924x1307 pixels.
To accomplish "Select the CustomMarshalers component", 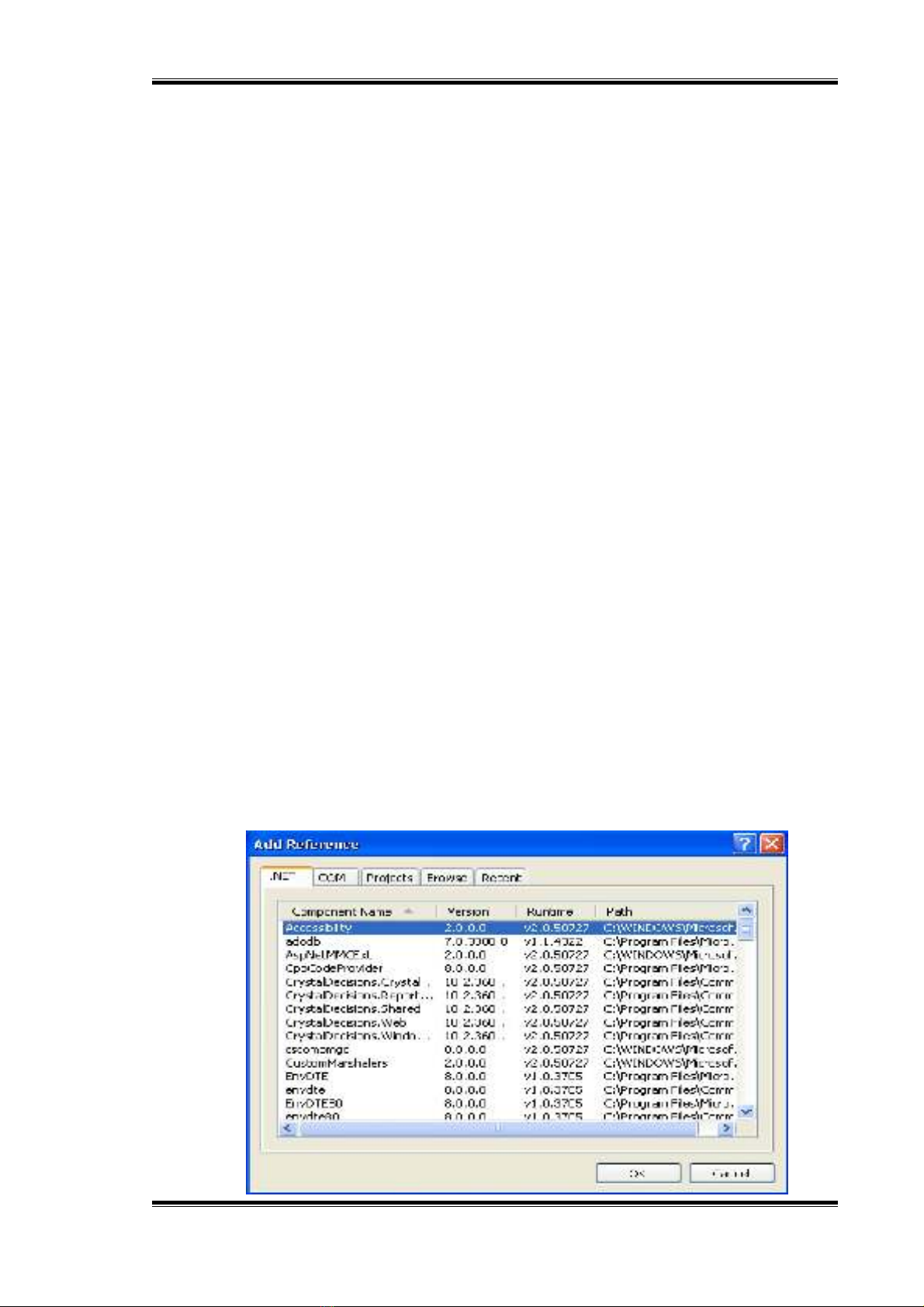I will (x=337, y=1063).
